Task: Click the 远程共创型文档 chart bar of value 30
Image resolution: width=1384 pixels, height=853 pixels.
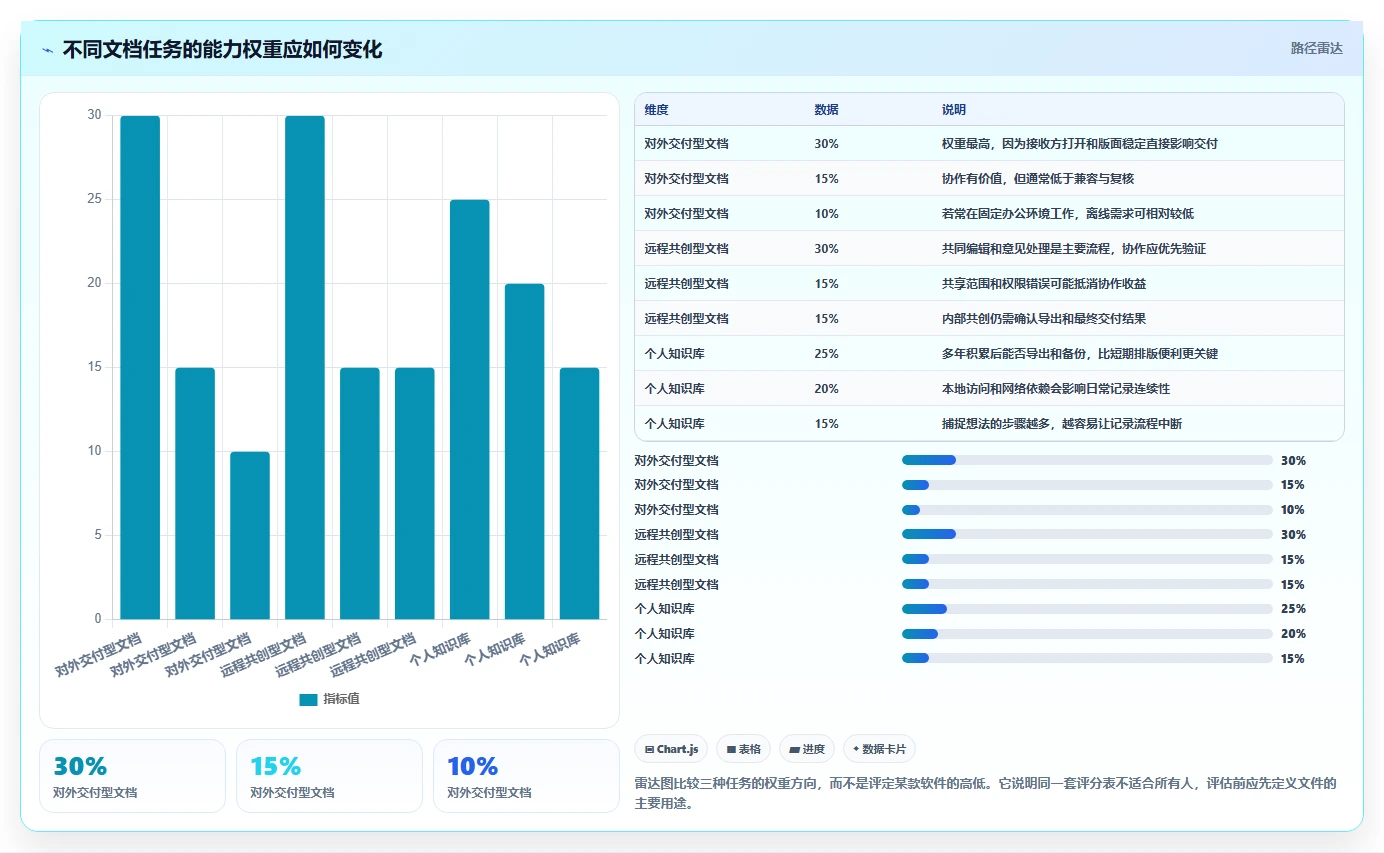Action: coord(305,367)
